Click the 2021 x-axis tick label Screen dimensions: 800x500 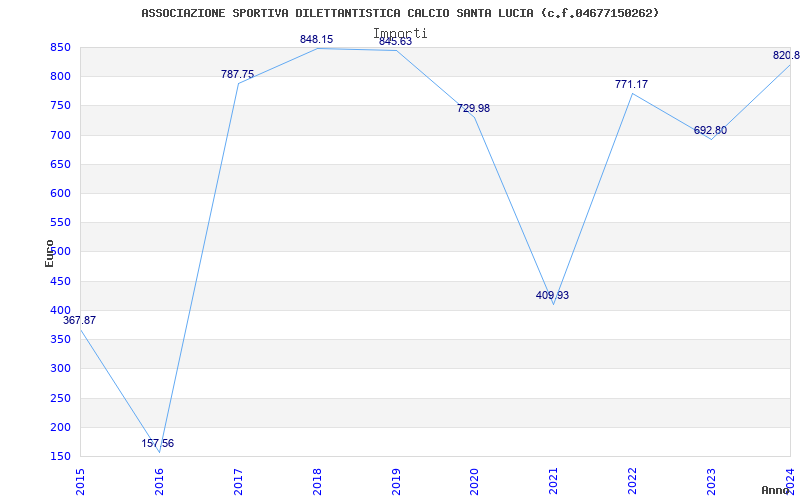tap(554, 482)
